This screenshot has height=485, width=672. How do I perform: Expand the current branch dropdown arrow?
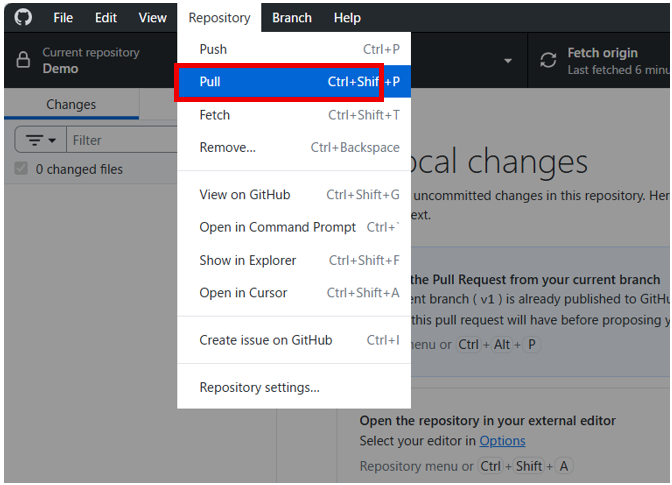508,61
